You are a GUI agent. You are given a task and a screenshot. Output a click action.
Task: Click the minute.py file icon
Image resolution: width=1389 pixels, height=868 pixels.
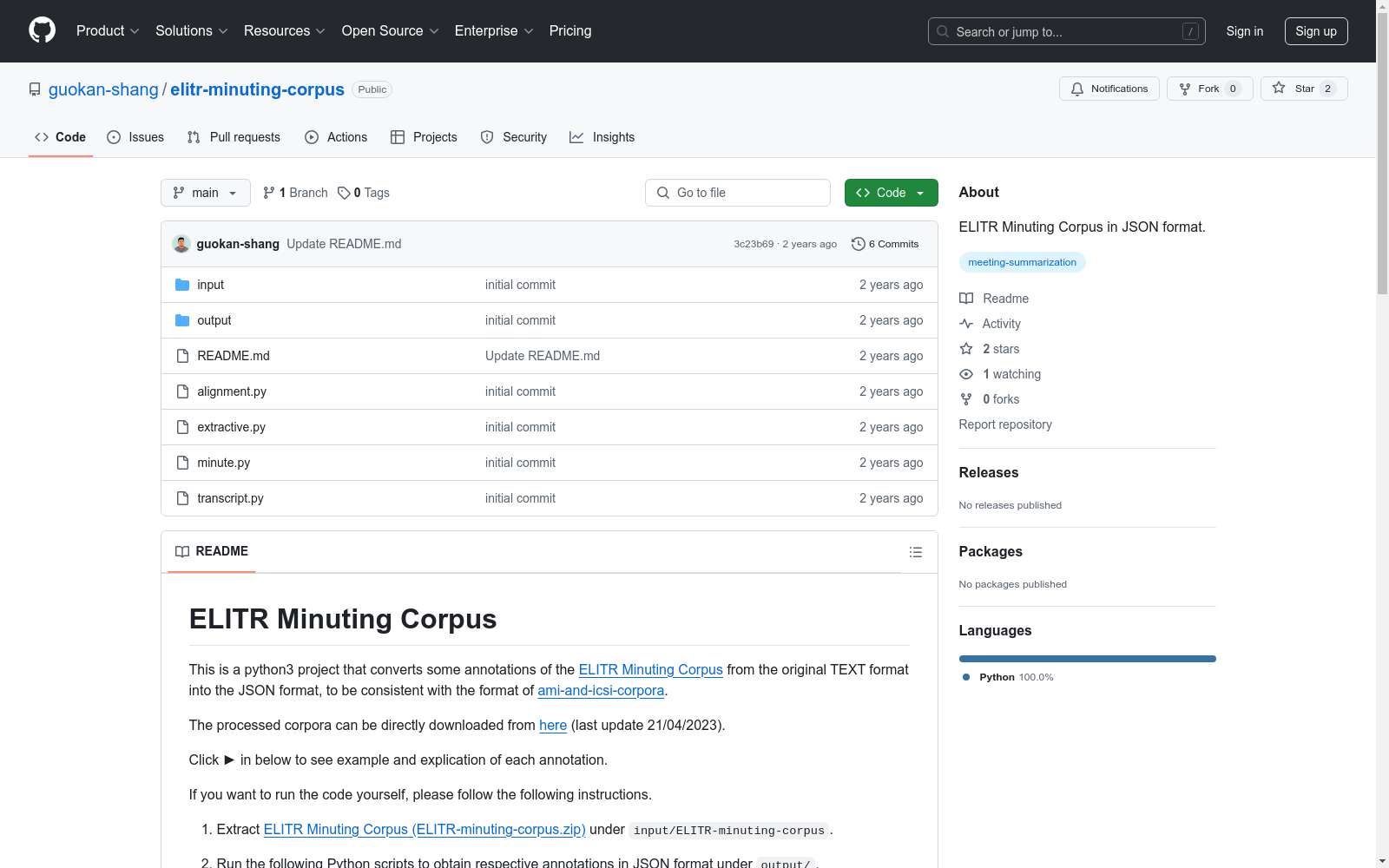[182, 463]
